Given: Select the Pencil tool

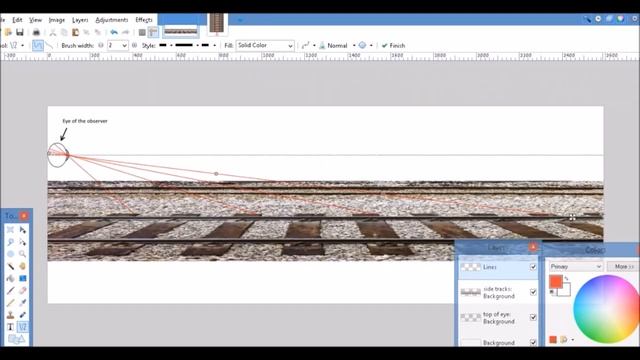Looking at the screenshot, I should click(x=10, y=303).
